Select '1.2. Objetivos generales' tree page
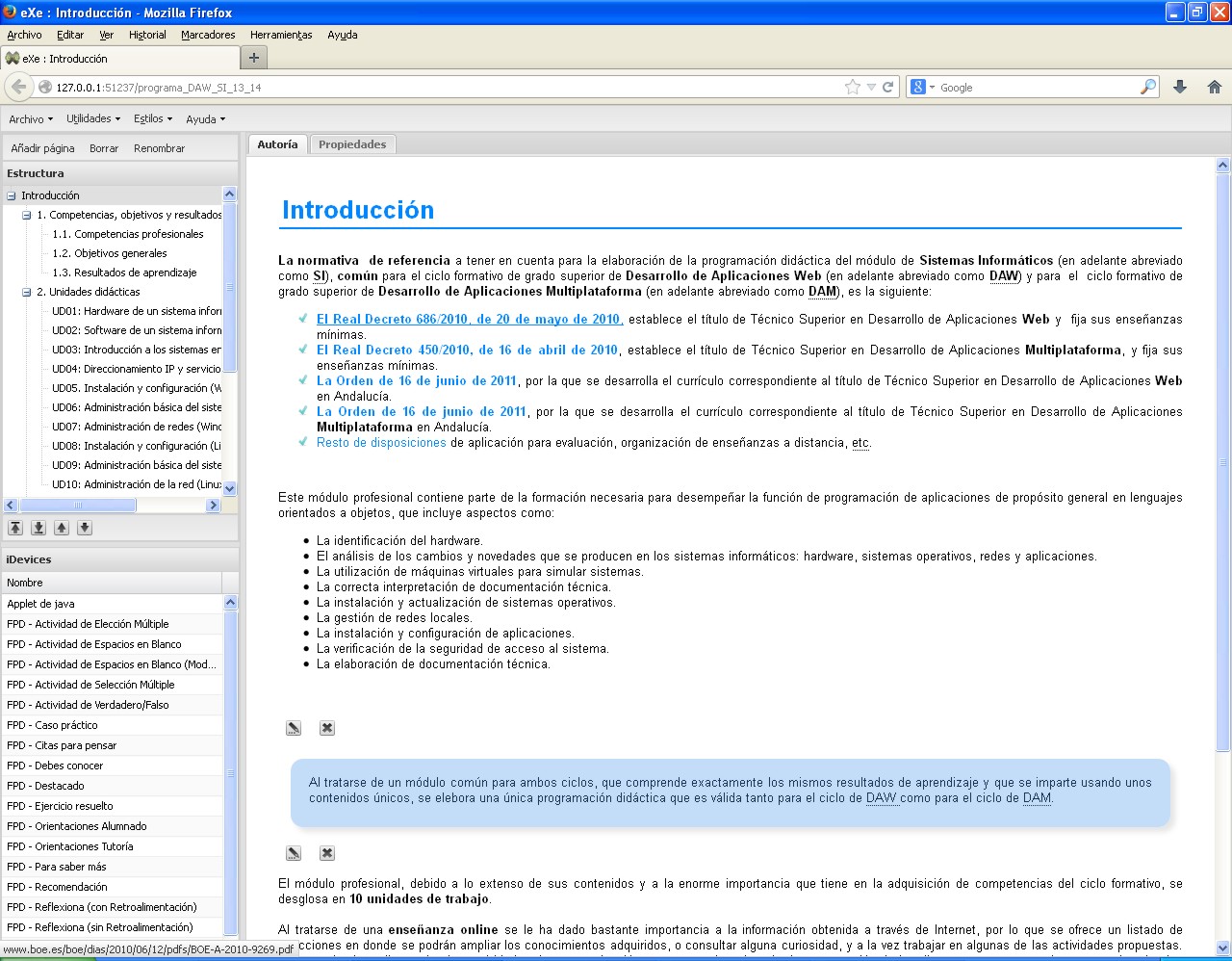 110,253
